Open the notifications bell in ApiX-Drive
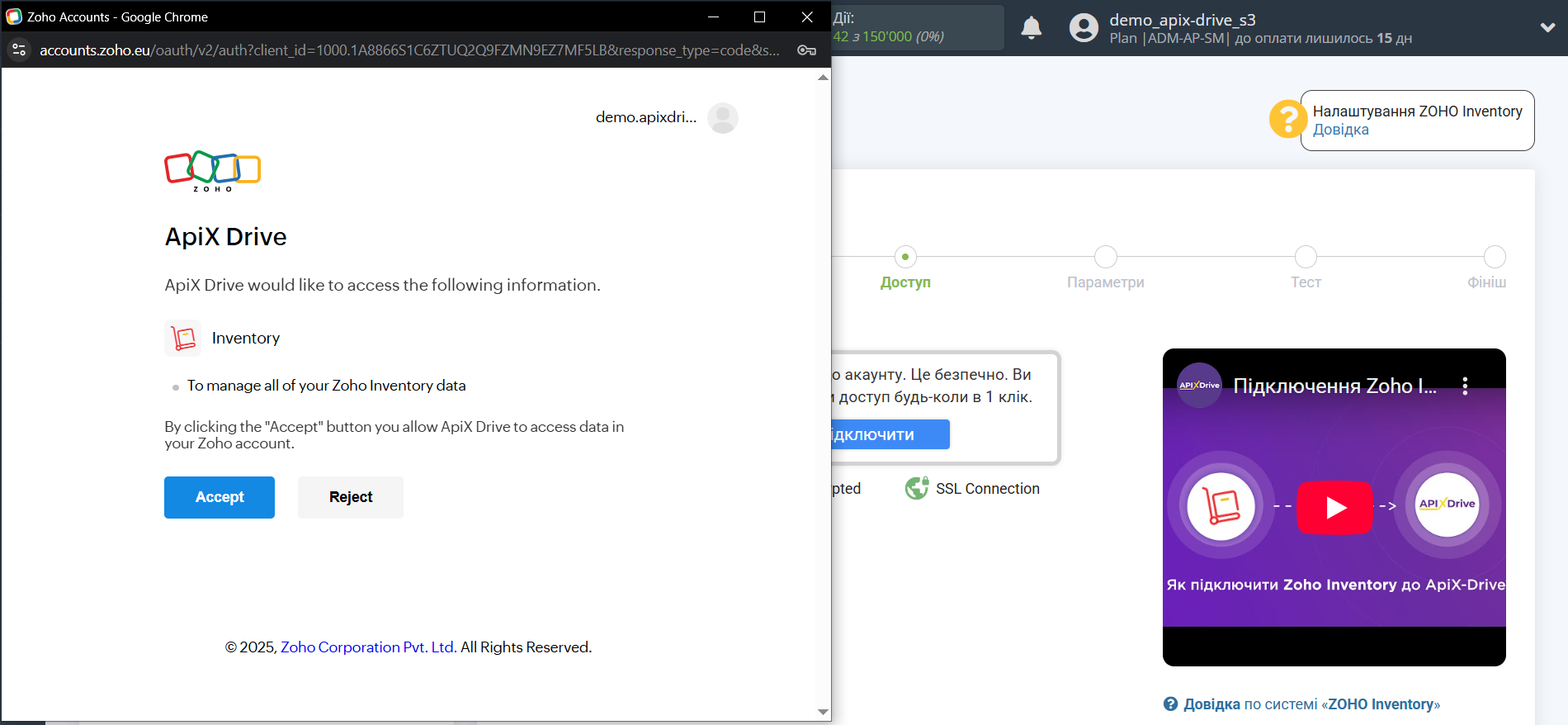 tap(1032, 28)
